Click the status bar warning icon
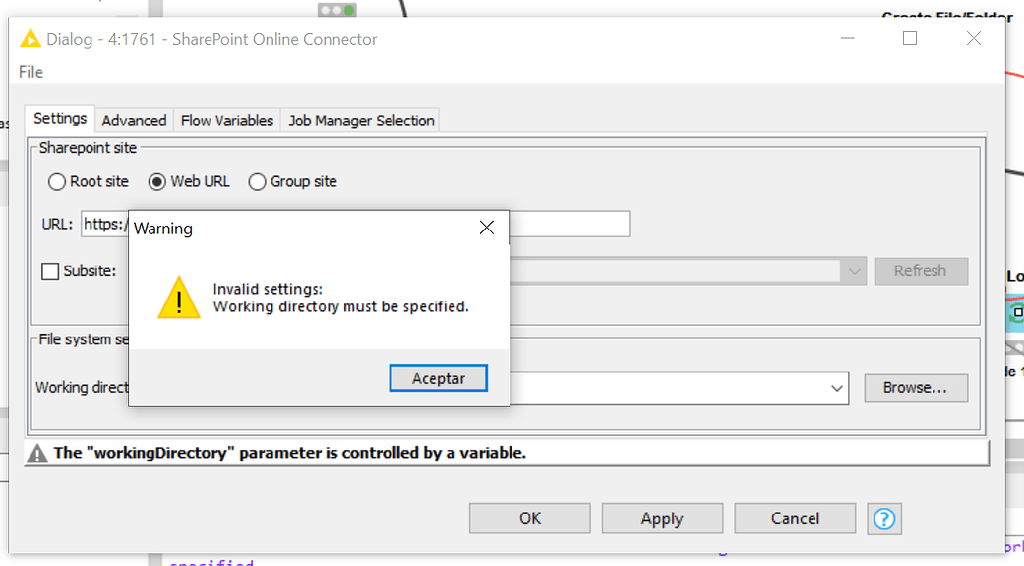1024x566 pixels. tap(38, 453)
